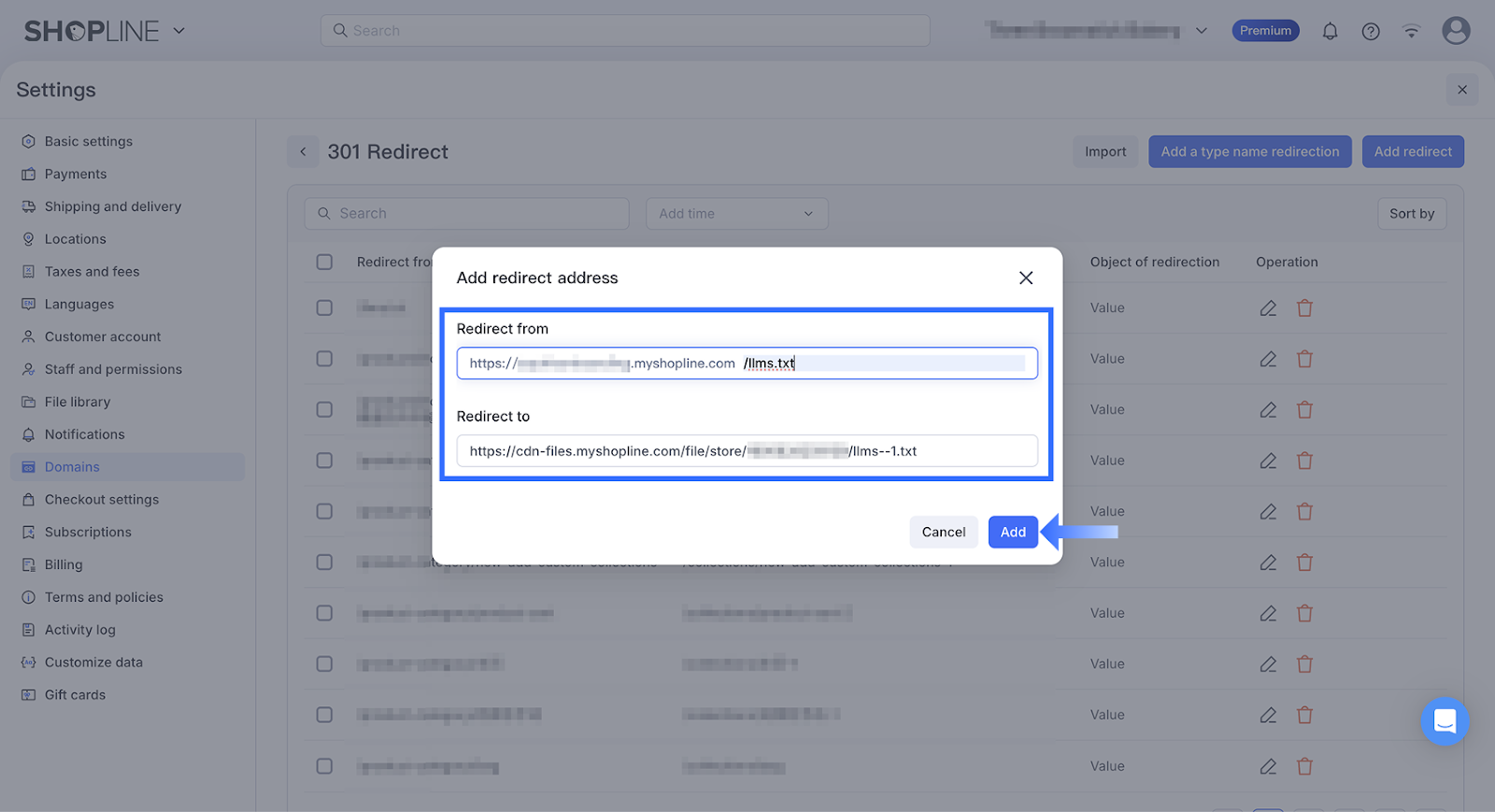Expand the Add time dropdown filter
Viewport: 1495px width, 812px height.
tap(736, 214)
